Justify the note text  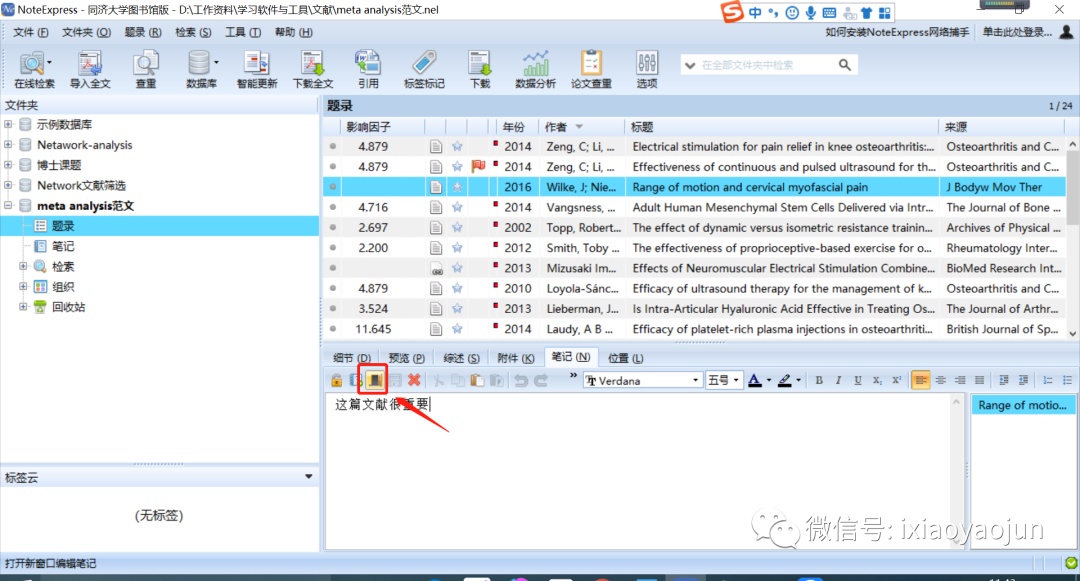[979, 380]
